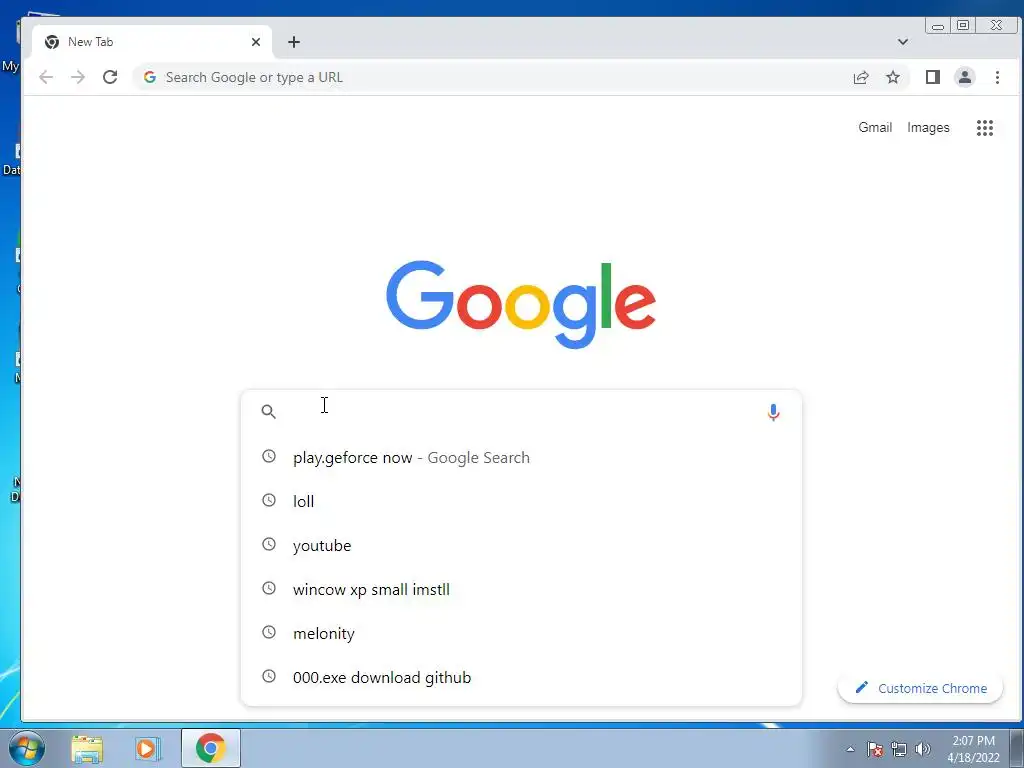This screenshot has width=1024, height=768.
Task: Open the Gmail link
Action: tap(875, 127)
